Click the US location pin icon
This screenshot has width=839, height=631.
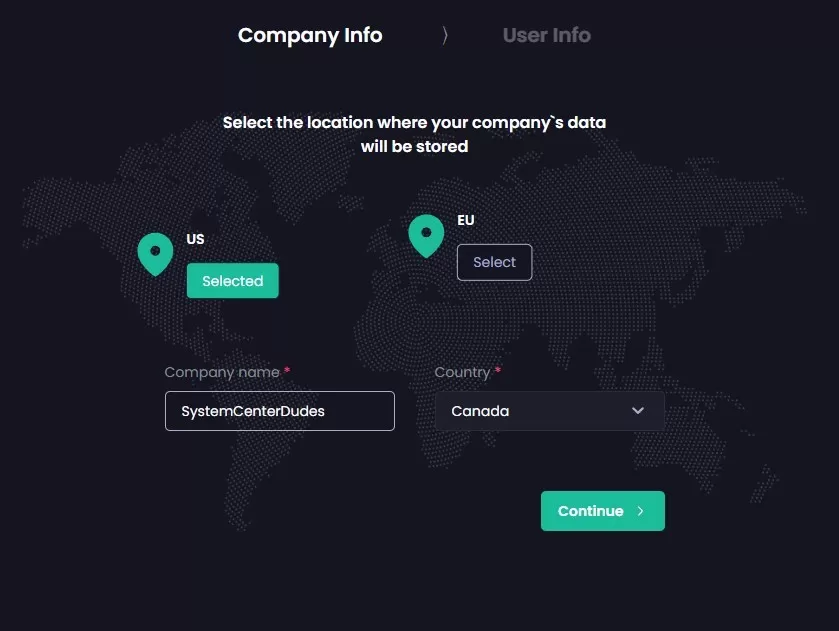point(155,253)
